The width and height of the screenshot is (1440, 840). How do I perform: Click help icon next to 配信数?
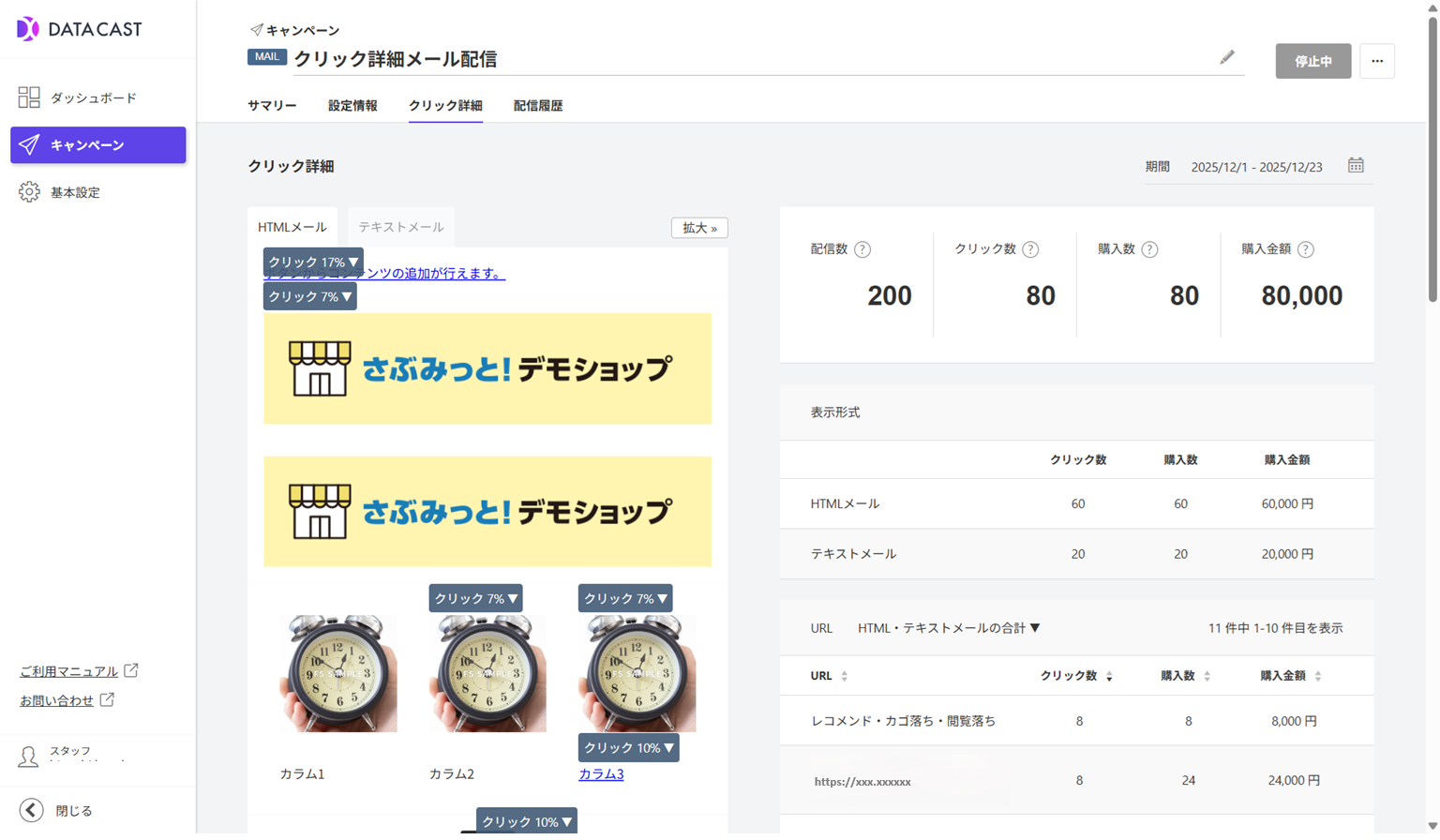tap(862, 249)
